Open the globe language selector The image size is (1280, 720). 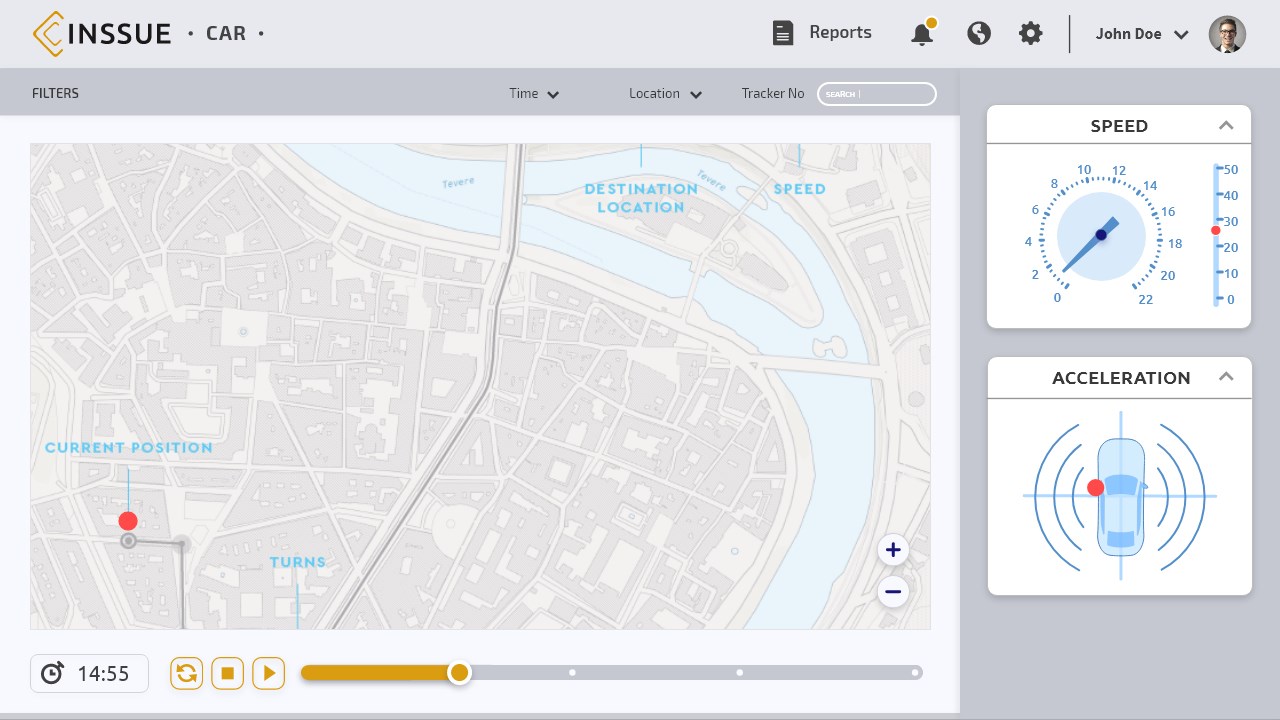pos(979,33)
